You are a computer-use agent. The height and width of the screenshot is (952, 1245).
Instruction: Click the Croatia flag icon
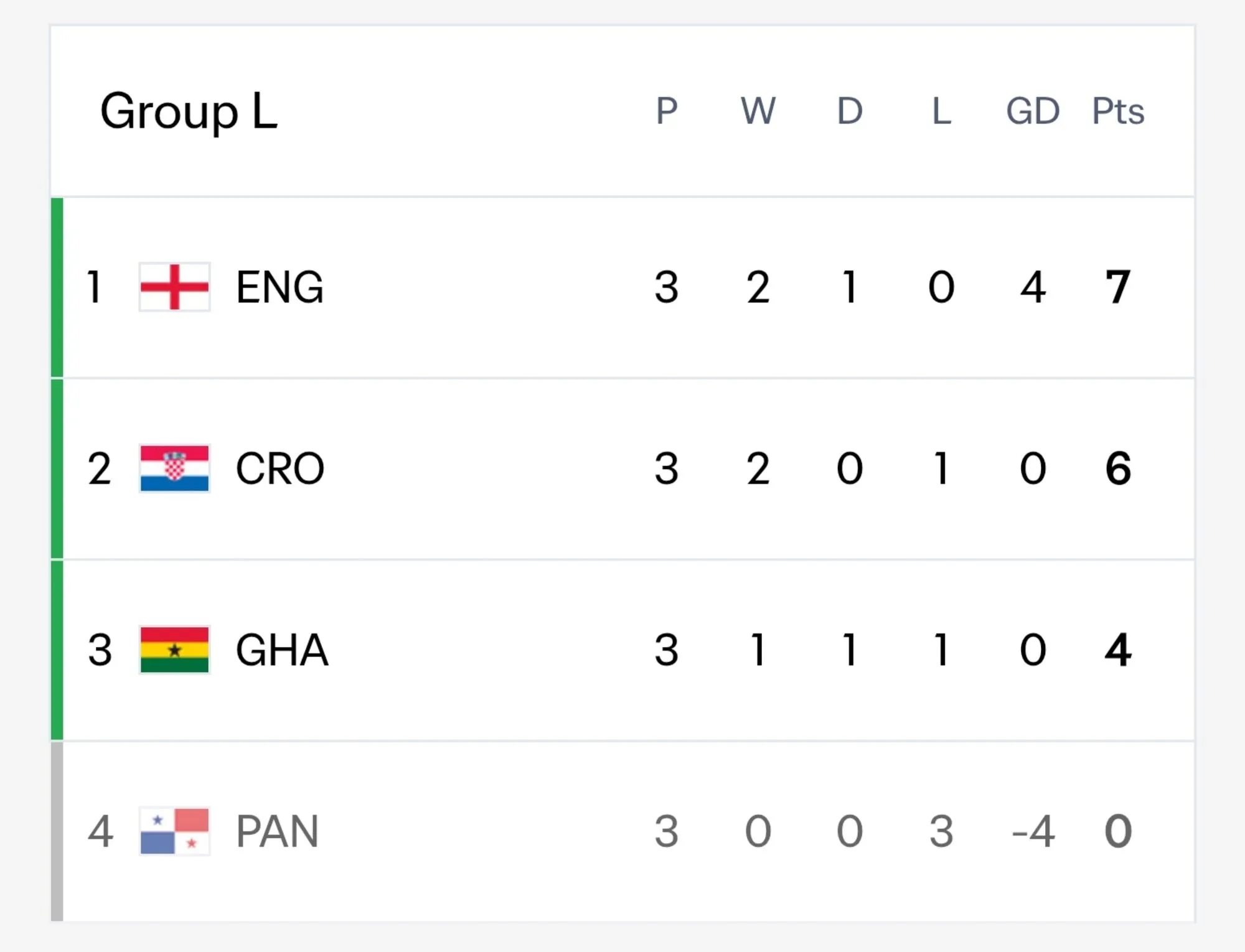click(174, 469)
